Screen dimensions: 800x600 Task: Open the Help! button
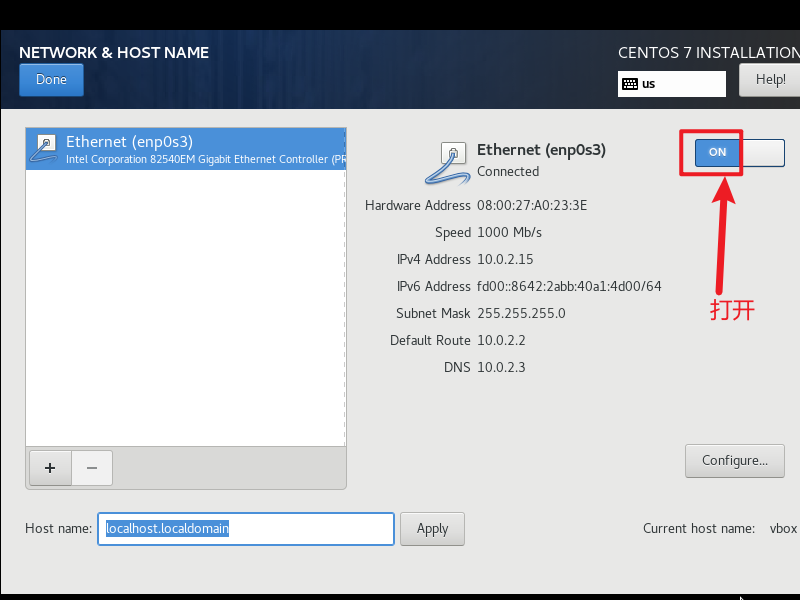point(769,80)
